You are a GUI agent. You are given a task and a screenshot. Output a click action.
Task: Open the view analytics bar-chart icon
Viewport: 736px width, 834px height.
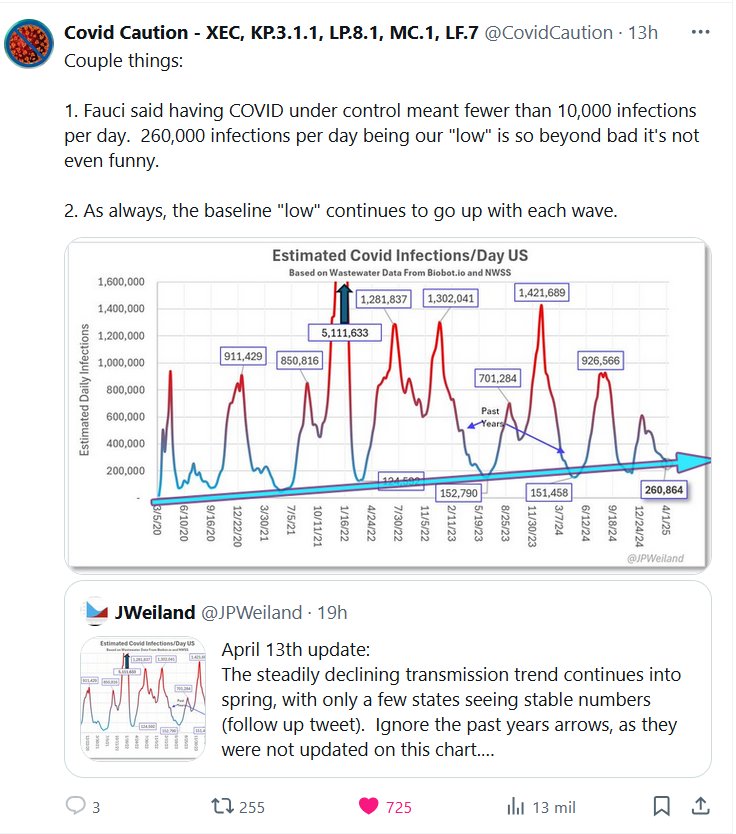pyautogui.click(x=517, y=806)
